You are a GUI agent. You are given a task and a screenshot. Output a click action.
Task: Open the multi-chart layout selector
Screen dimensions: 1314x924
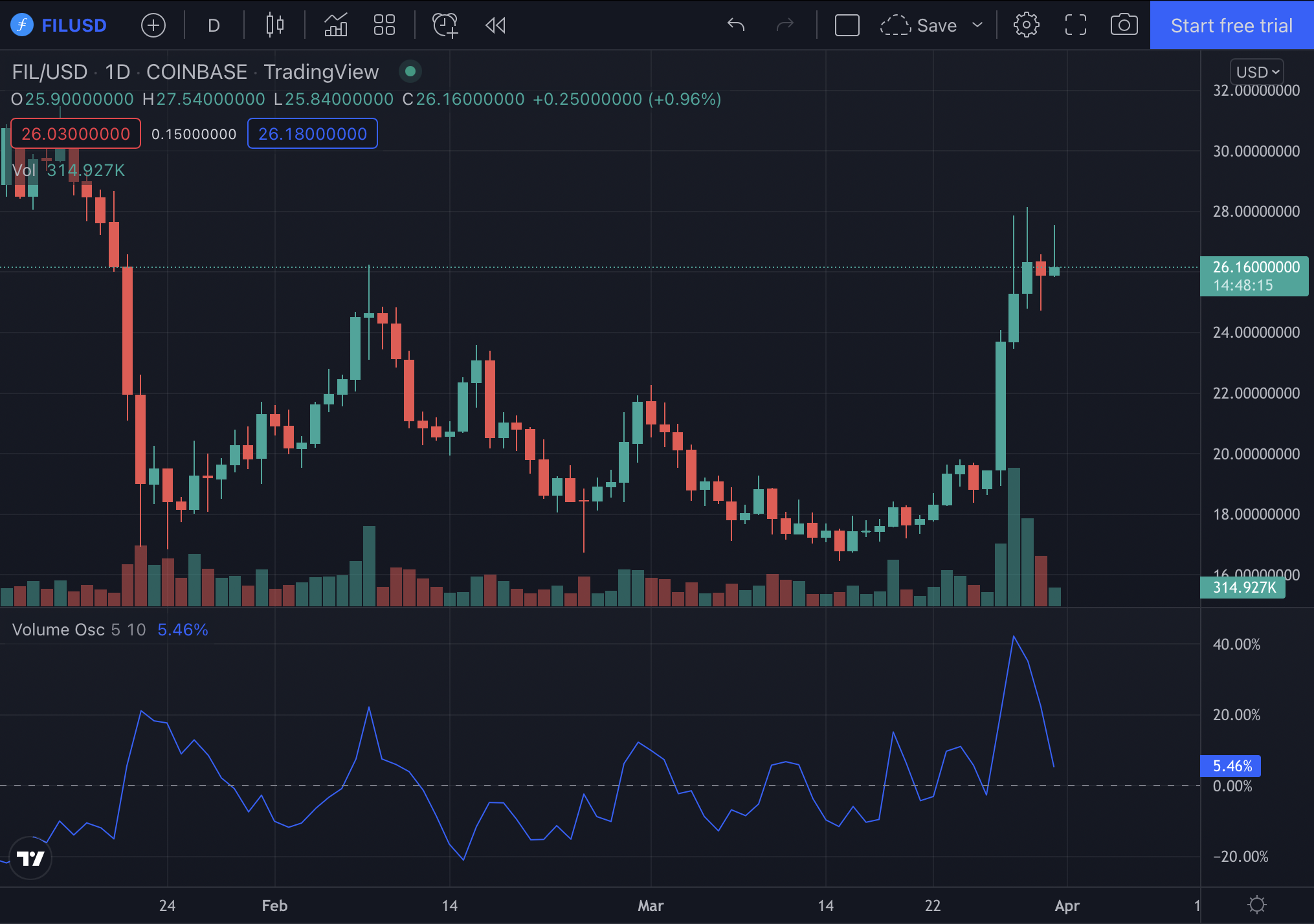(x=384, y=25)
